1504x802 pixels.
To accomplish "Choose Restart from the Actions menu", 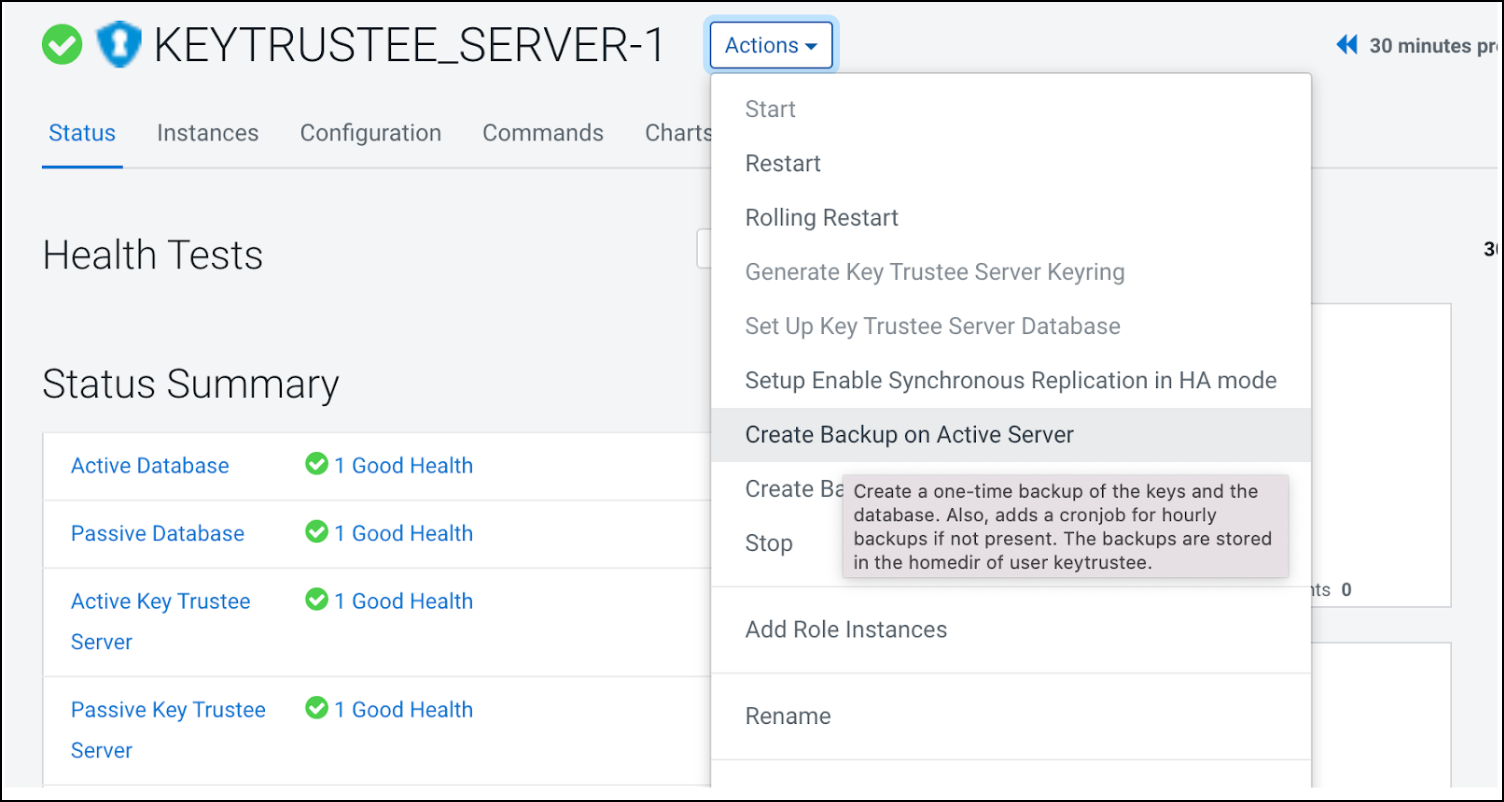I will (783, 164).
